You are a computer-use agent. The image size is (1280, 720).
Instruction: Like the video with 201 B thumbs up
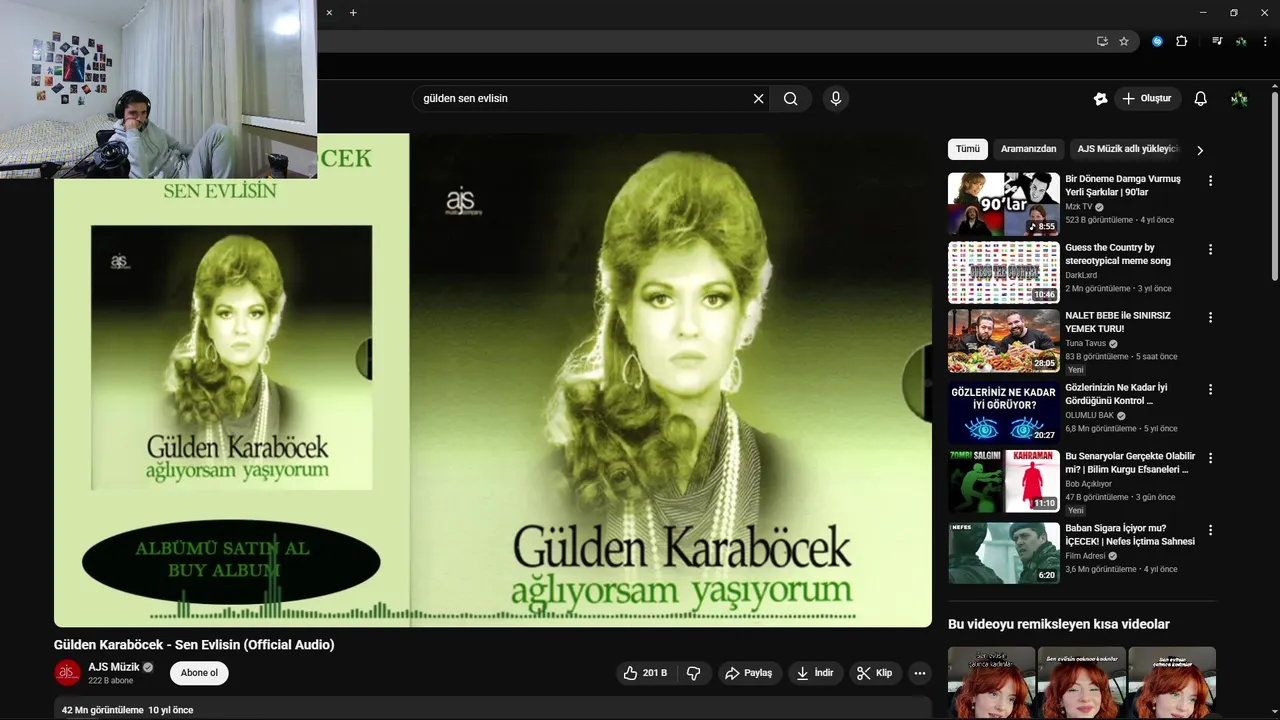click(645, 673)
